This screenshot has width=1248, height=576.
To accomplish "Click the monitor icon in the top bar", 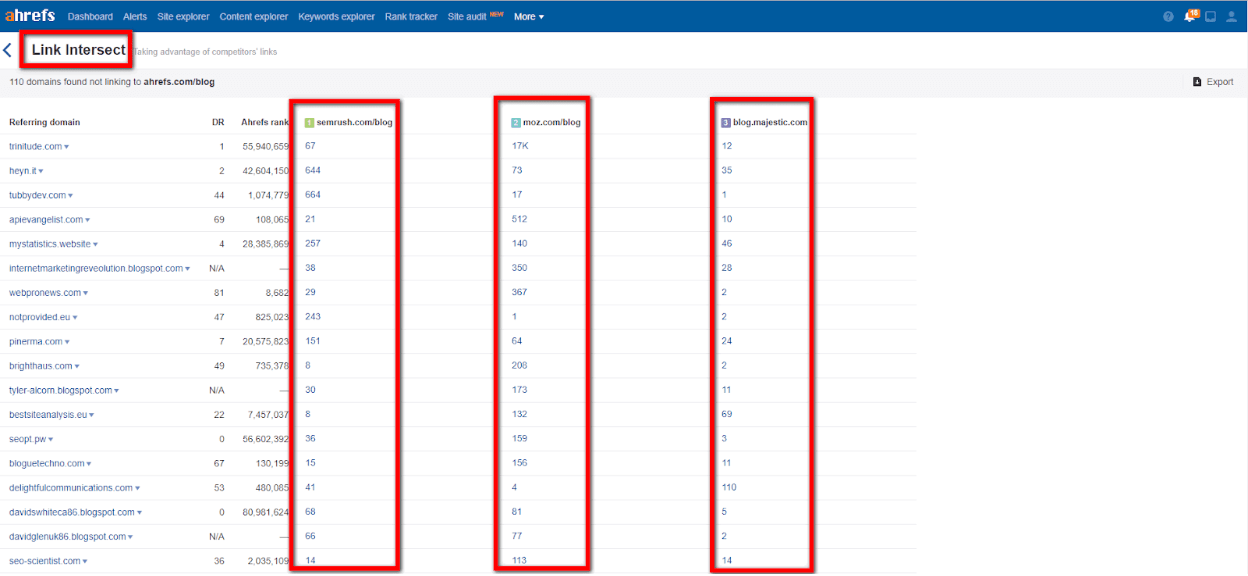I will point(1210,17).
